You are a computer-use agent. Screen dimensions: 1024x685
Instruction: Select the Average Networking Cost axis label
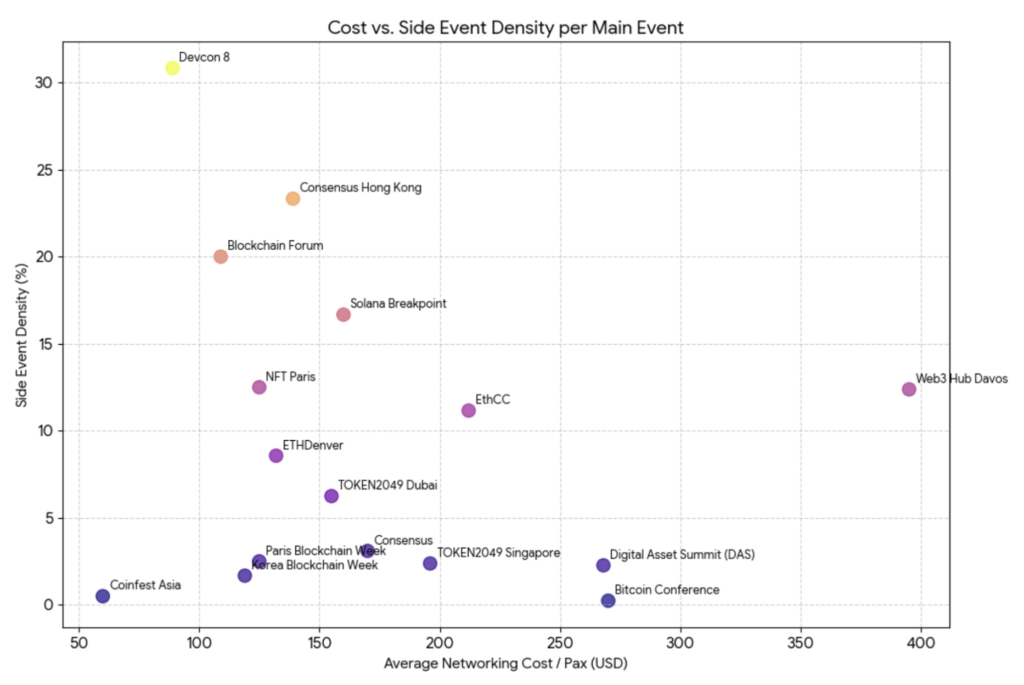click(506, 663)
